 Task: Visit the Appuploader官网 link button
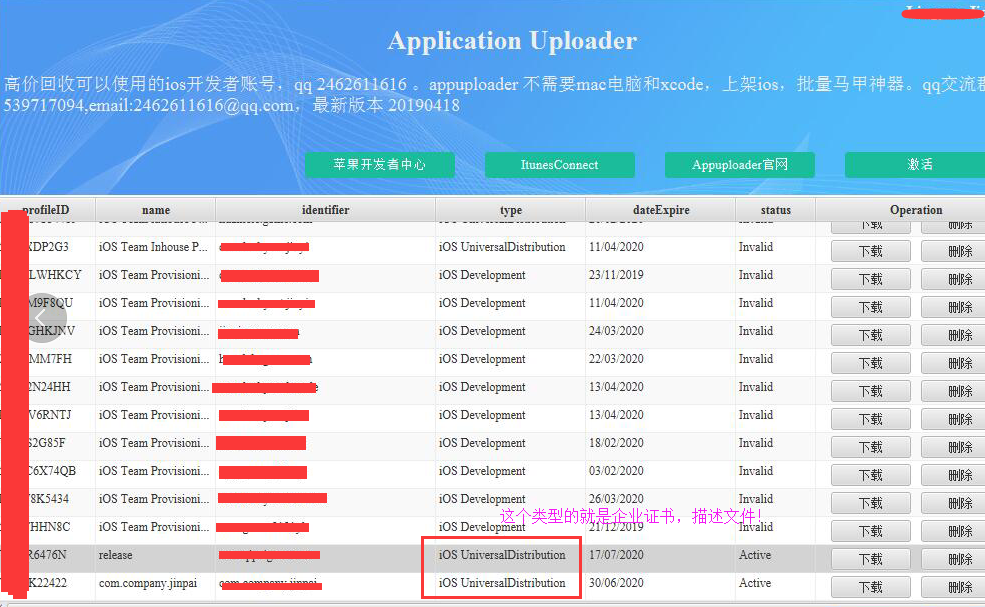click(739, 165)
